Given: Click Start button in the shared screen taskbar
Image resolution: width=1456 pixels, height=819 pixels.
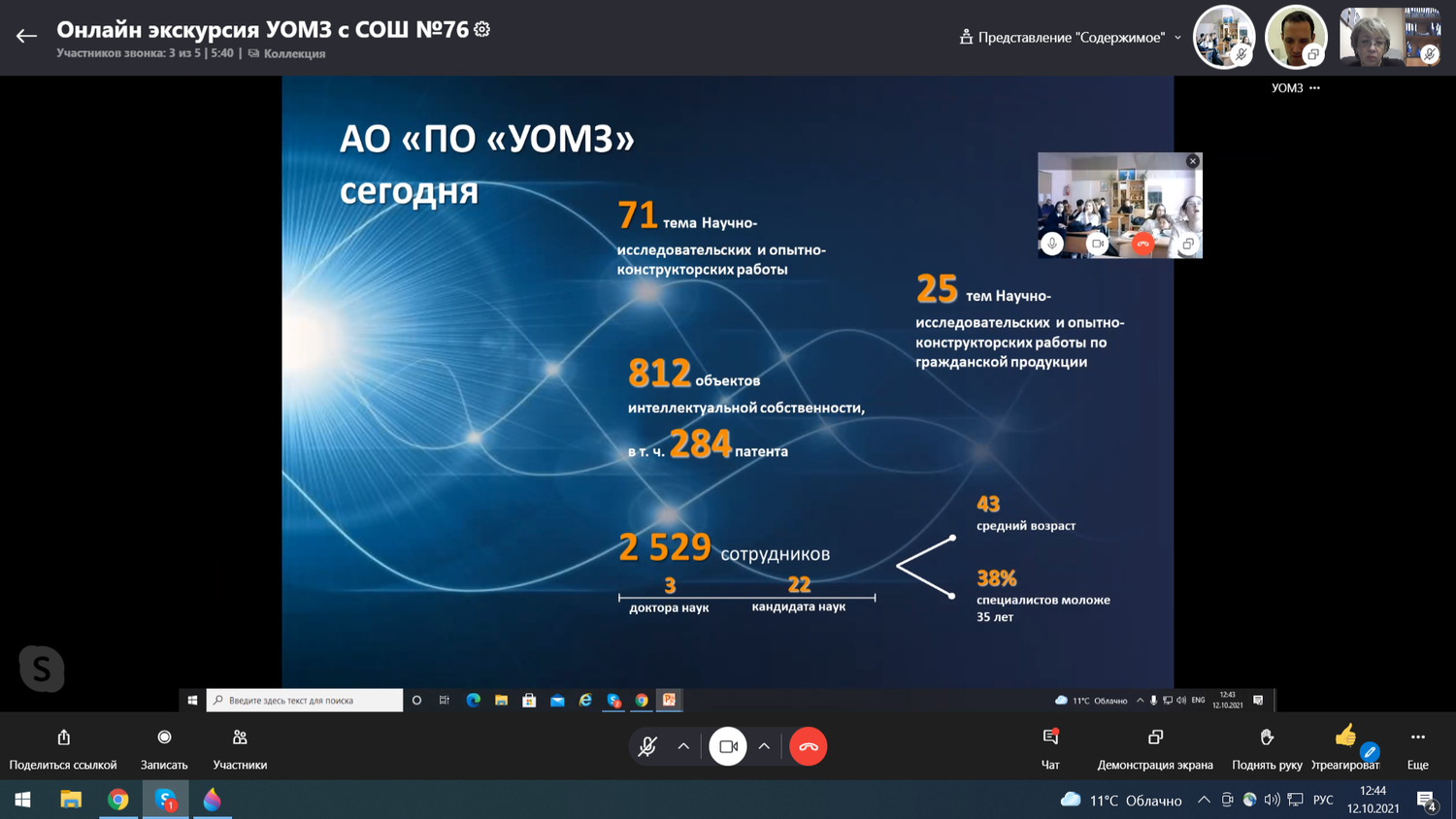Looking at the screenshot, I should click(192, 700).
